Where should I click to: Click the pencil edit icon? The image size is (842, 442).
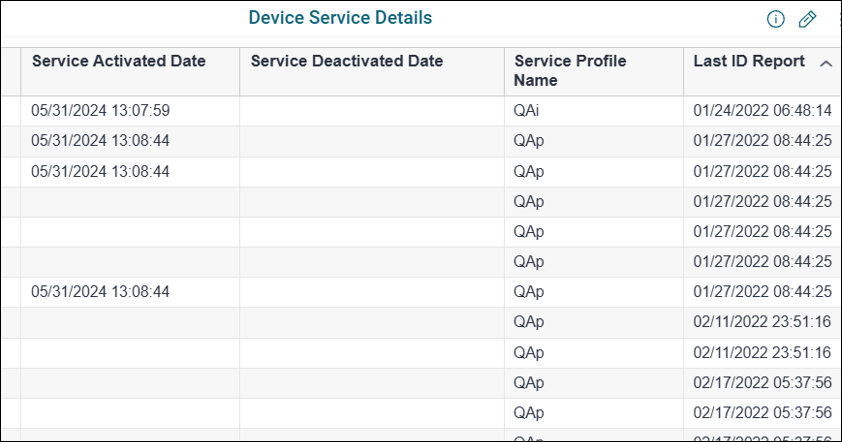(807, 19)
